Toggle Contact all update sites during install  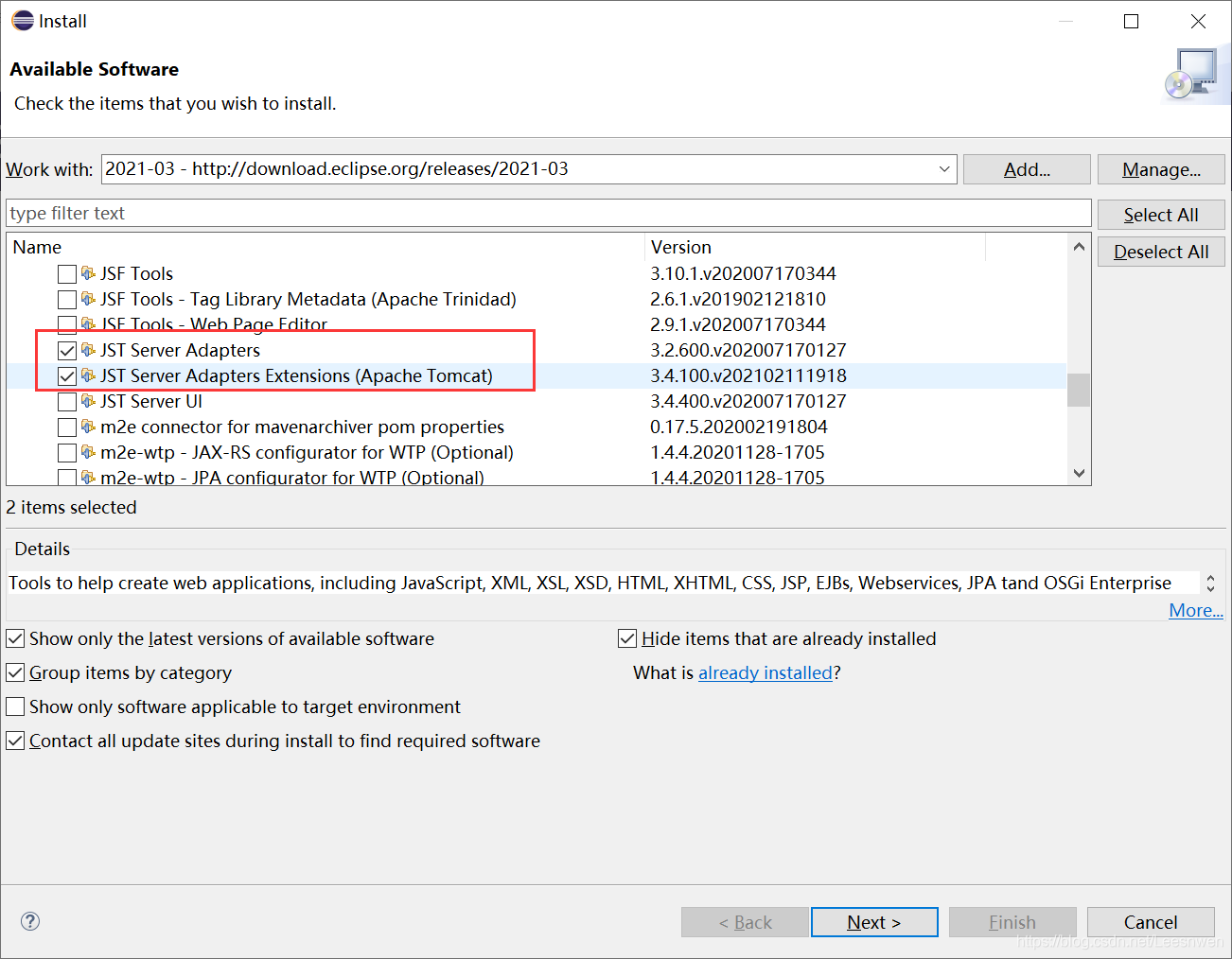tap(15, 741)
